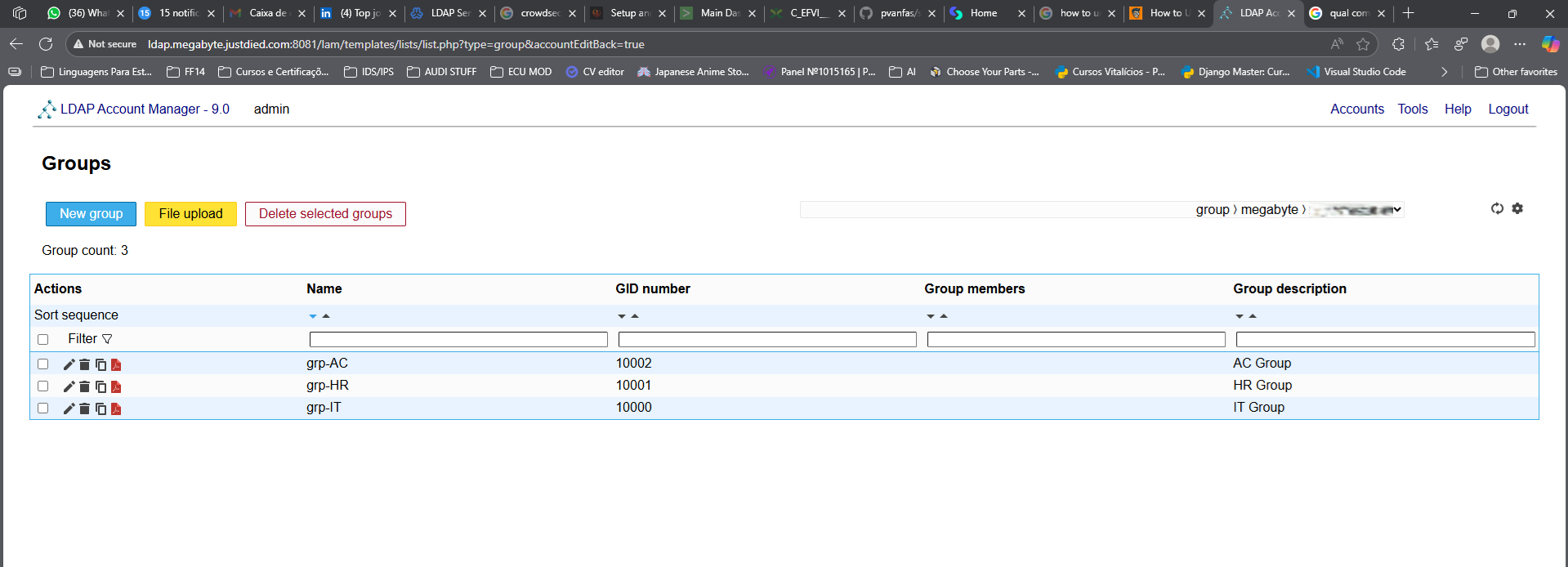Viewport: 1568px width, 567px height.
Task: Click the filter funnel icon
Action: point(107,339)
